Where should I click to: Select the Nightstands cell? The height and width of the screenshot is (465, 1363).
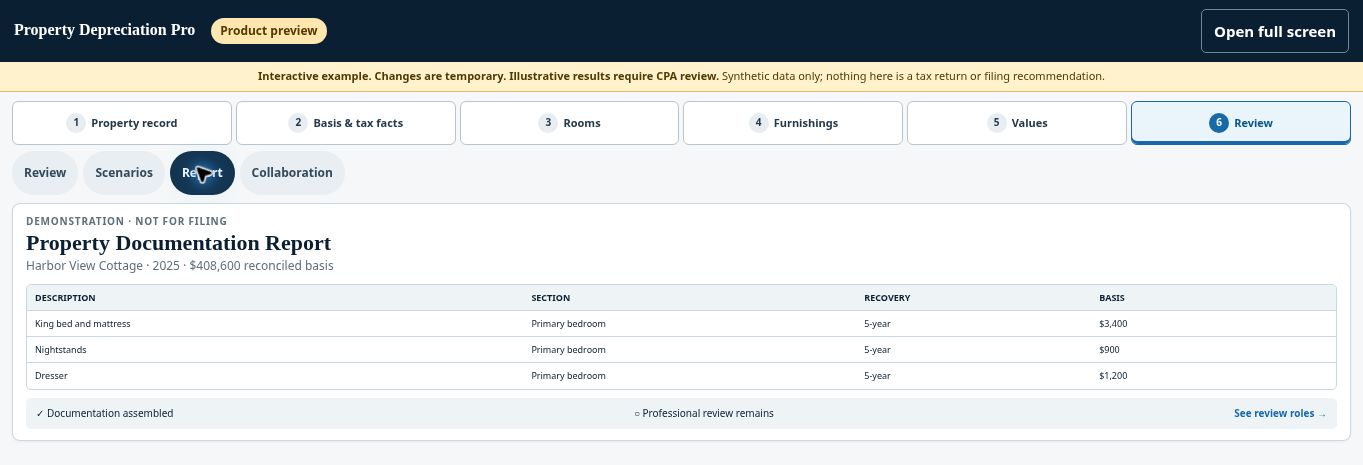pyautogui.click(x=61, y=350)
